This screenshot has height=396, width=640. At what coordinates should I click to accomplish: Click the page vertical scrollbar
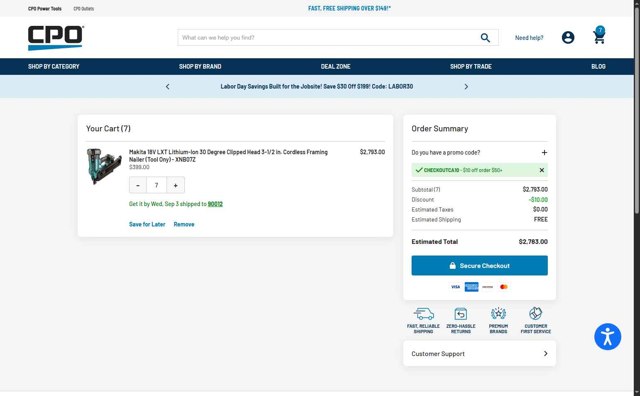tap(637, 110)
